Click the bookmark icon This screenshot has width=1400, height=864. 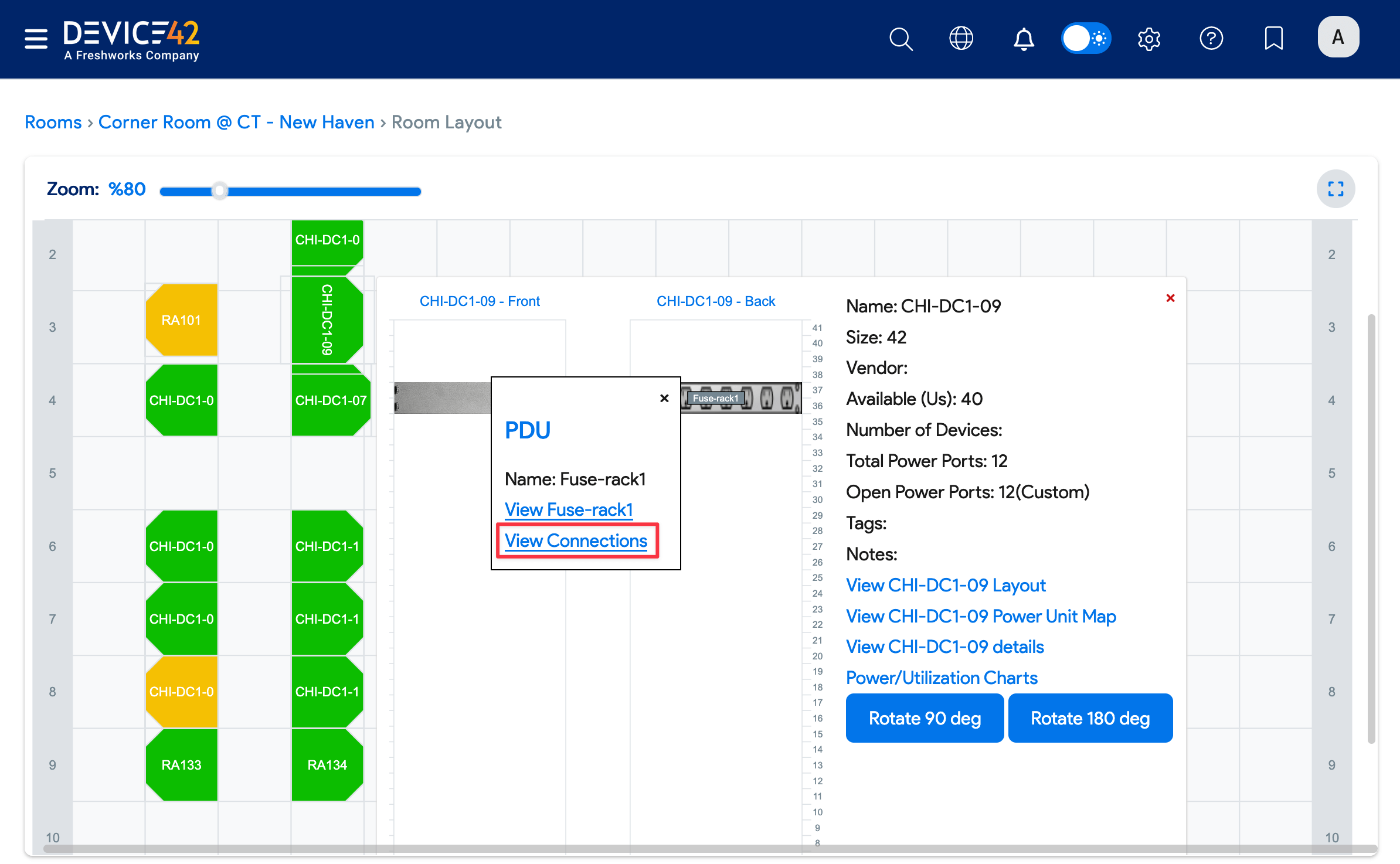(x=1273, y=39)
